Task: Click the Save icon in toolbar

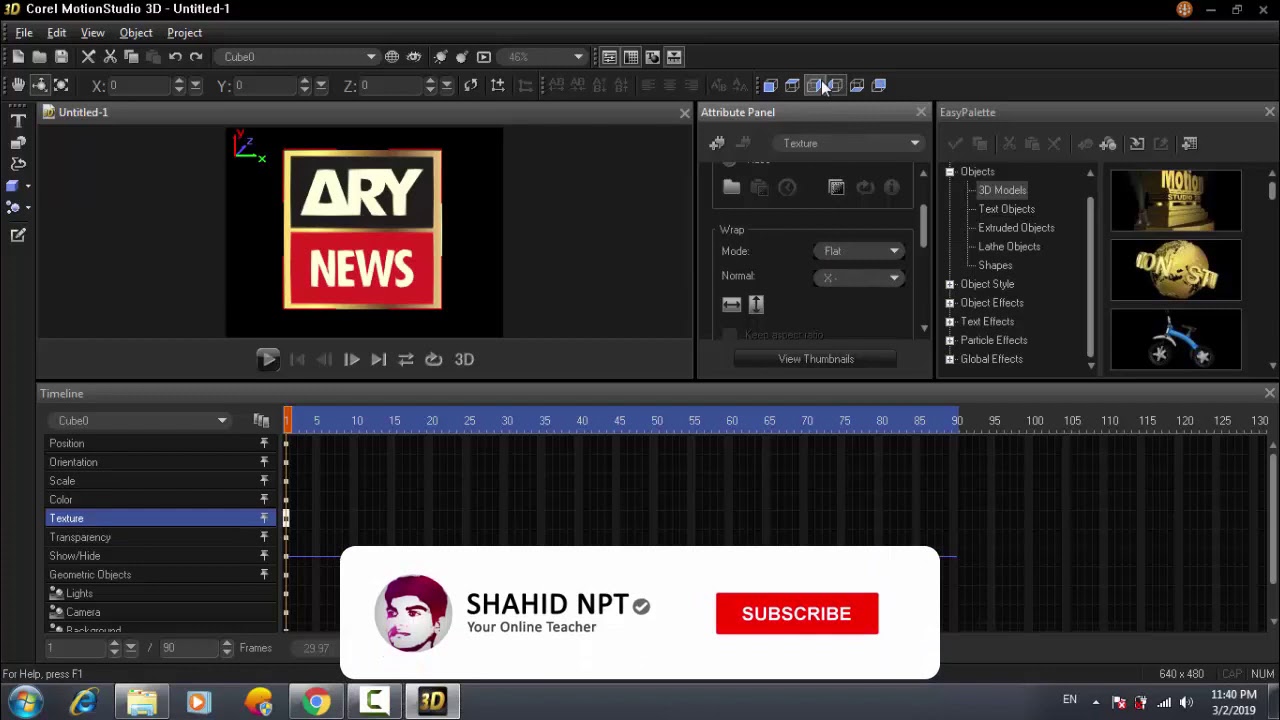Action: click(61, 57)
